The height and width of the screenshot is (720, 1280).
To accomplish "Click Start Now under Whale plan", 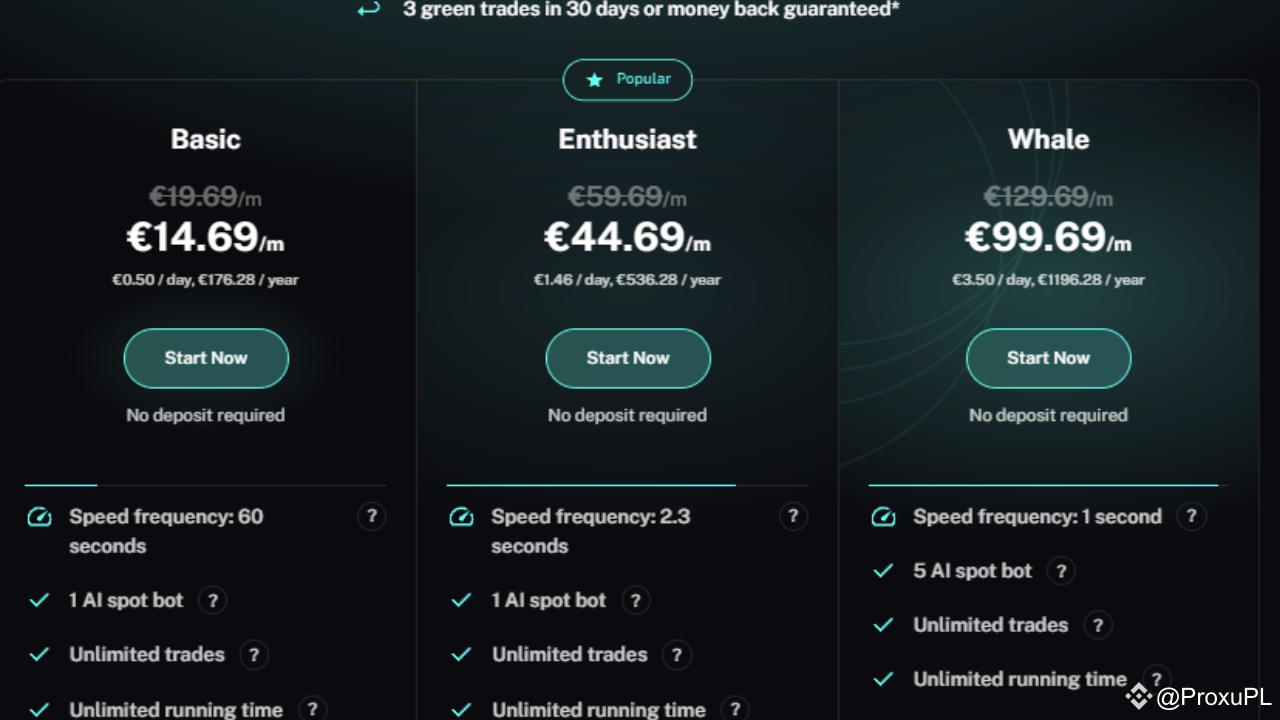I will 1048,358.
